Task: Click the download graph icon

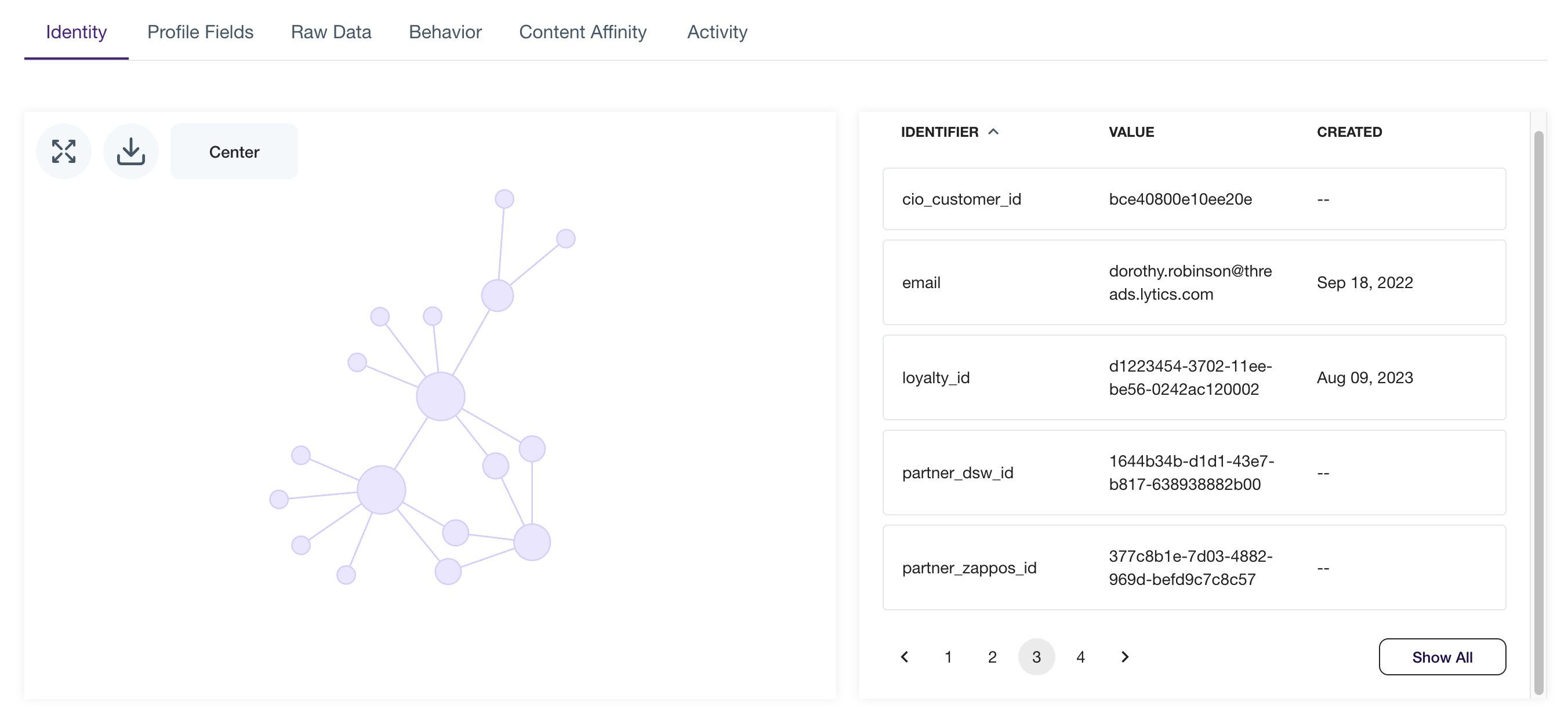Action: point(131,151)
